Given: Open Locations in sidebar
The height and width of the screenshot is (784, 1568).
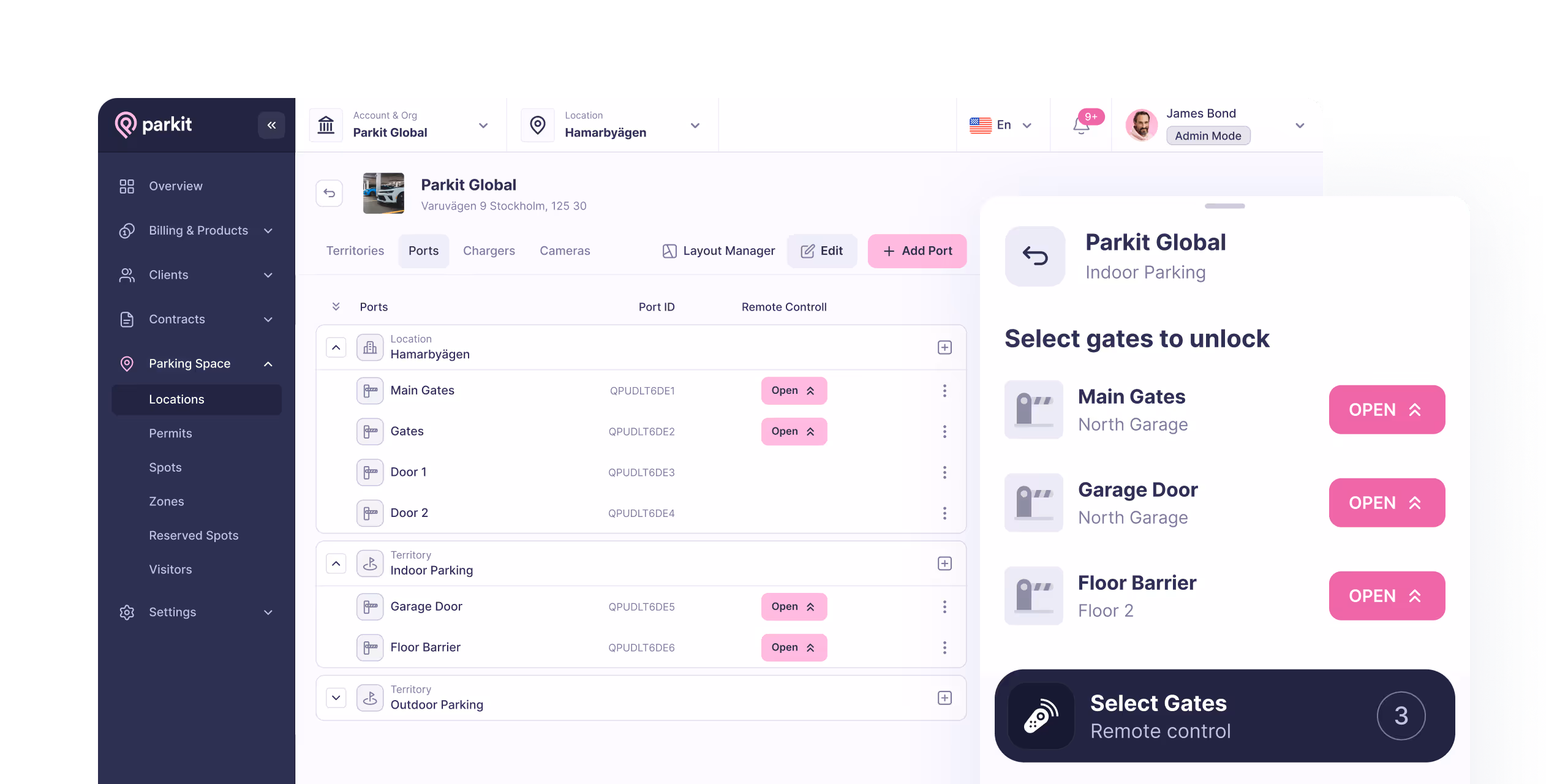Looking at the screenshot, I should click(x=196, y=399).
